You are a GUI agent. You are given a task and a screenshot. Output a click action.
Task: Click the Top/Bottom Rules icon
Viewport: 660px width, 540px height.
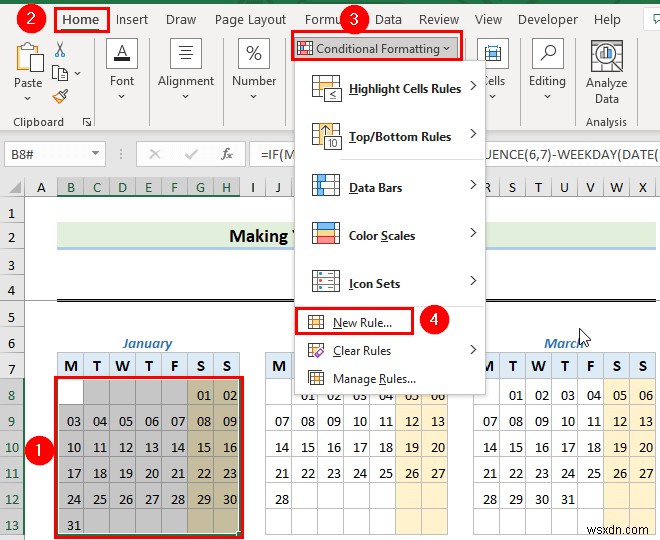(x=326, y=136)
